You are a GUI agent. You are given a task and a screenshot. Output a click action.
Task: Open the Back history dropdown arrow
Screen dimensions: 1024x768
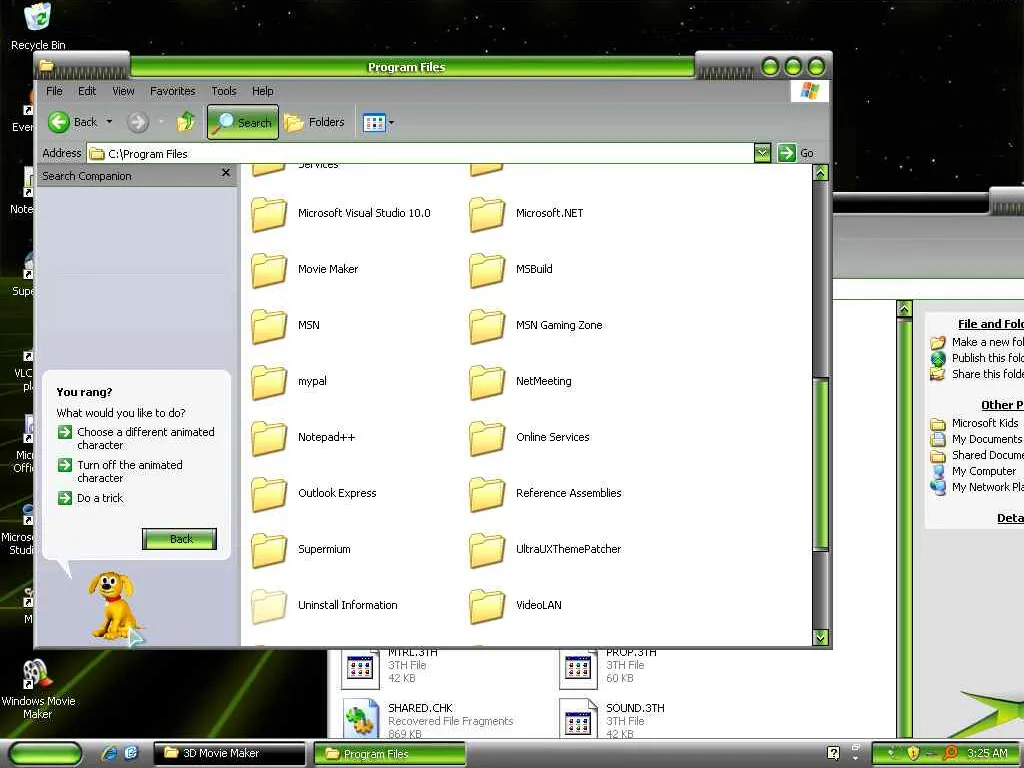tap(109, 122)
